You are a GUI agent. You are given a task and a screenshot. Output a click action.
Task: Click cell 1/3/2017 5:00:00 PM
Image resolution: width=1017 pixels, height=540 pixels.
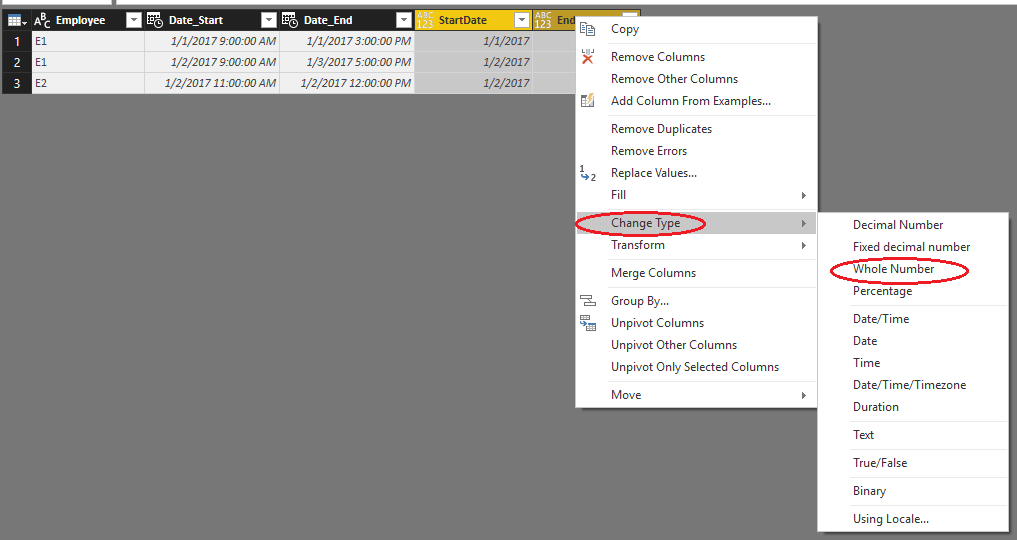click(x=347, y=62)
